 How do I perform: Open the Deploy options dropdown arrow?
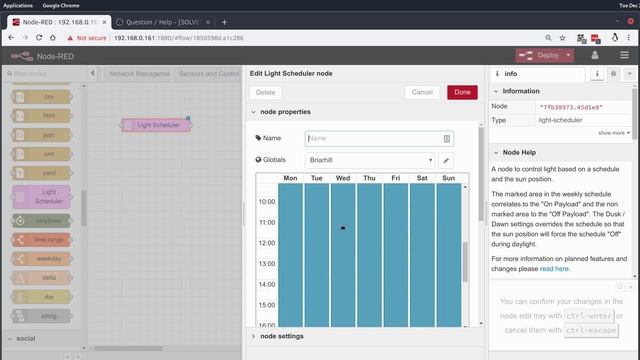pyautogui.click(x=568, y=56)
